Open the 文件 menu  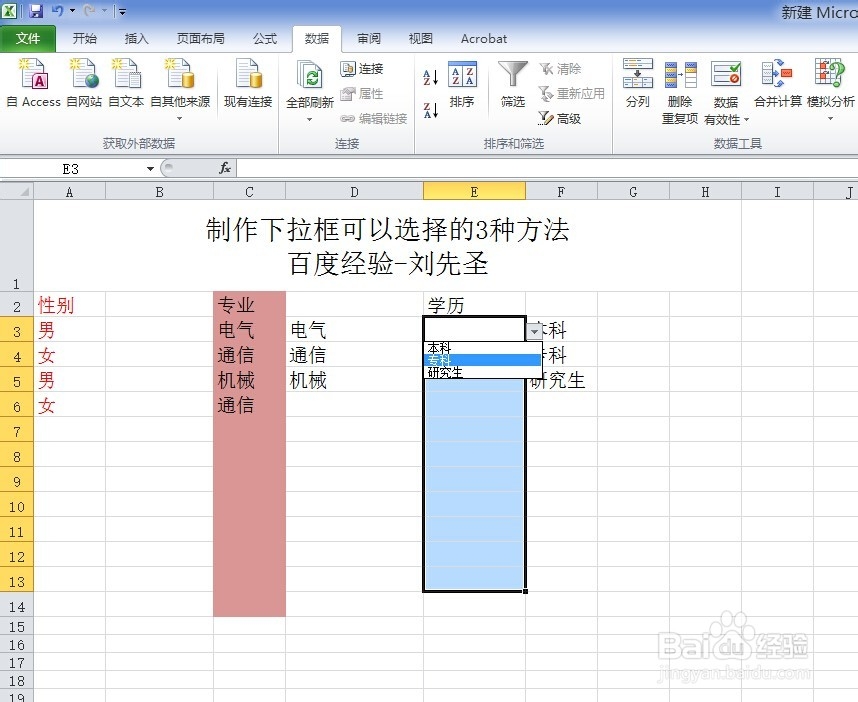point(29,38)
